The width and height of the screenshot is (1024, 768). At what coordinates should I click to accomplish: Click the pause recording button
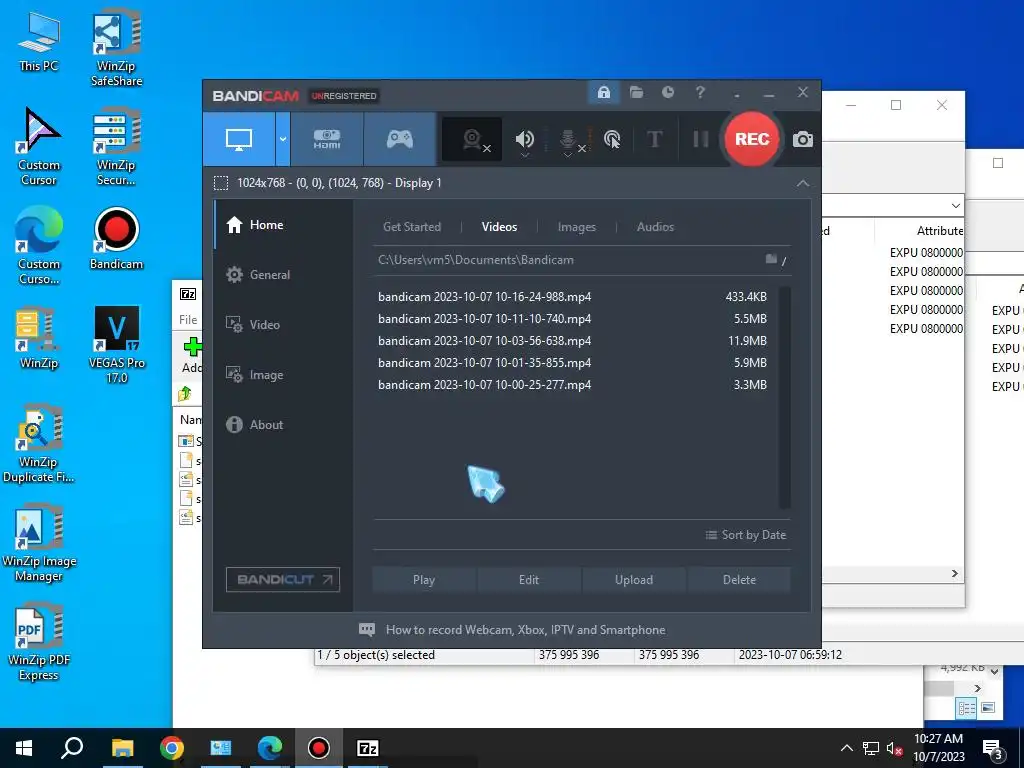click(x=700, y=139)
